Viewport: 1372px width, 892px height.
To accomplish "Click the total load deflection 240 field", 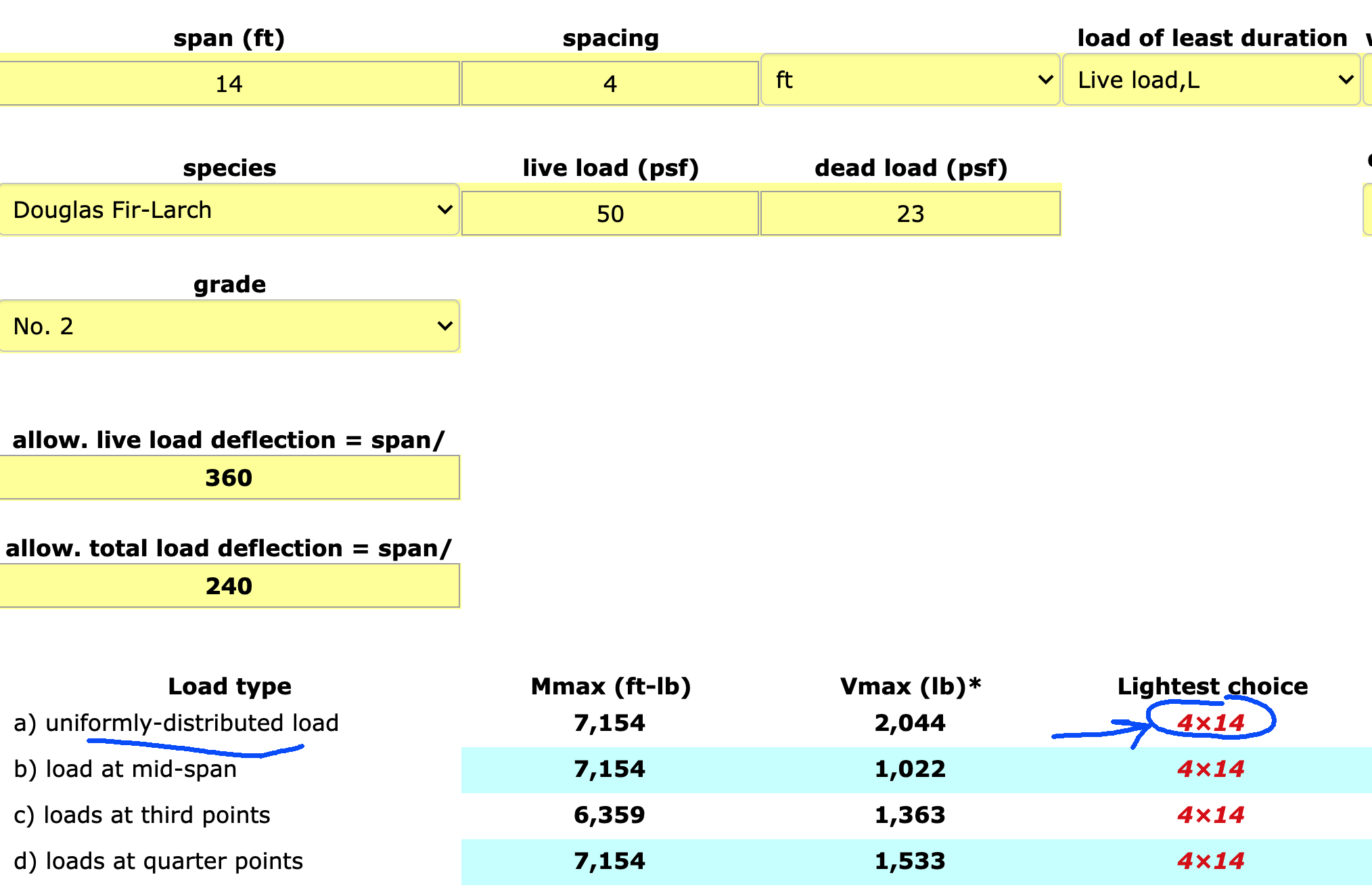I will click(229, 586).
